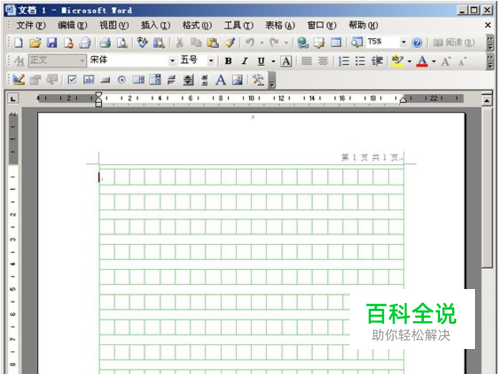Click the Redo arrow icon

[x=274, y=43]
